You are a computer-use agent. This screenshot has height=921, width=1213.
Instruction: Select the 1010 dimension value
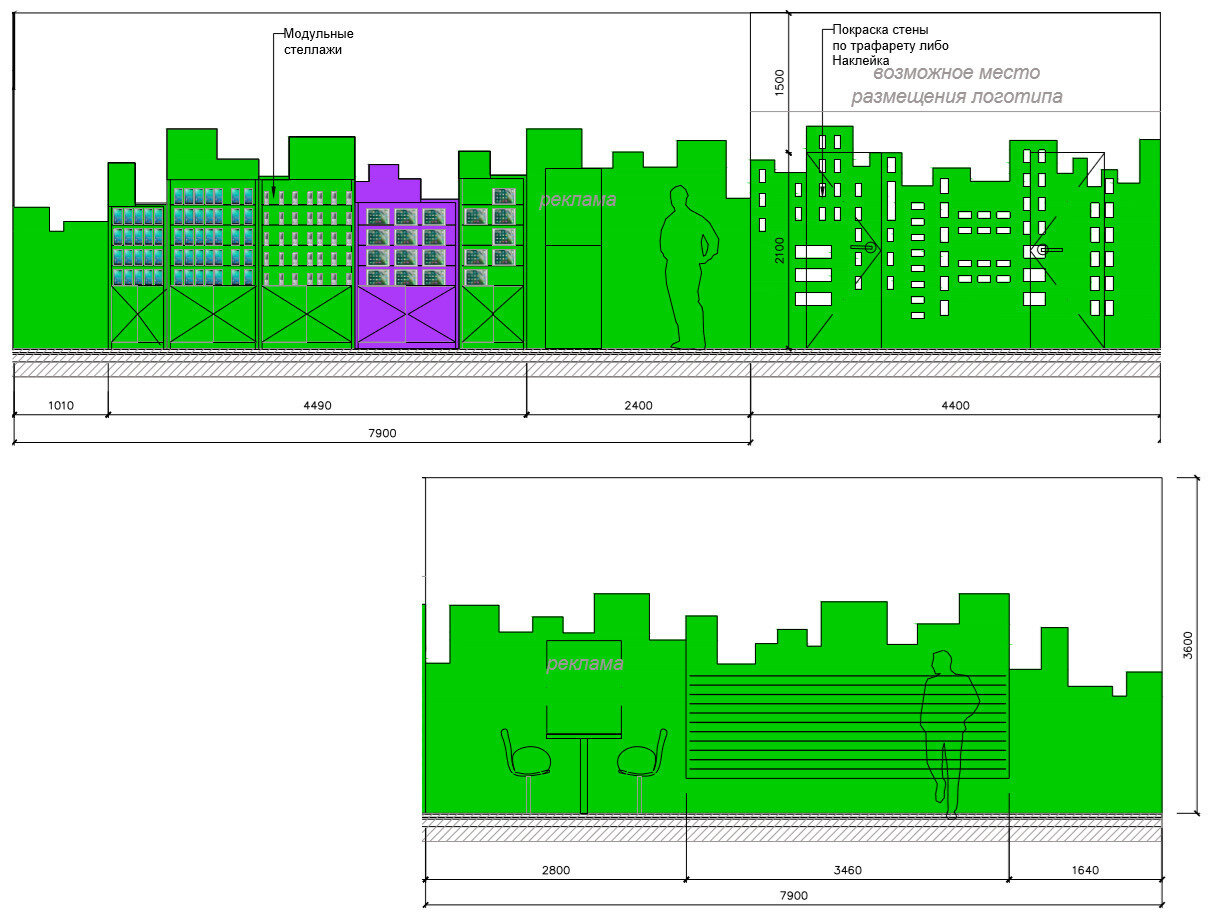tap(61, 406)
